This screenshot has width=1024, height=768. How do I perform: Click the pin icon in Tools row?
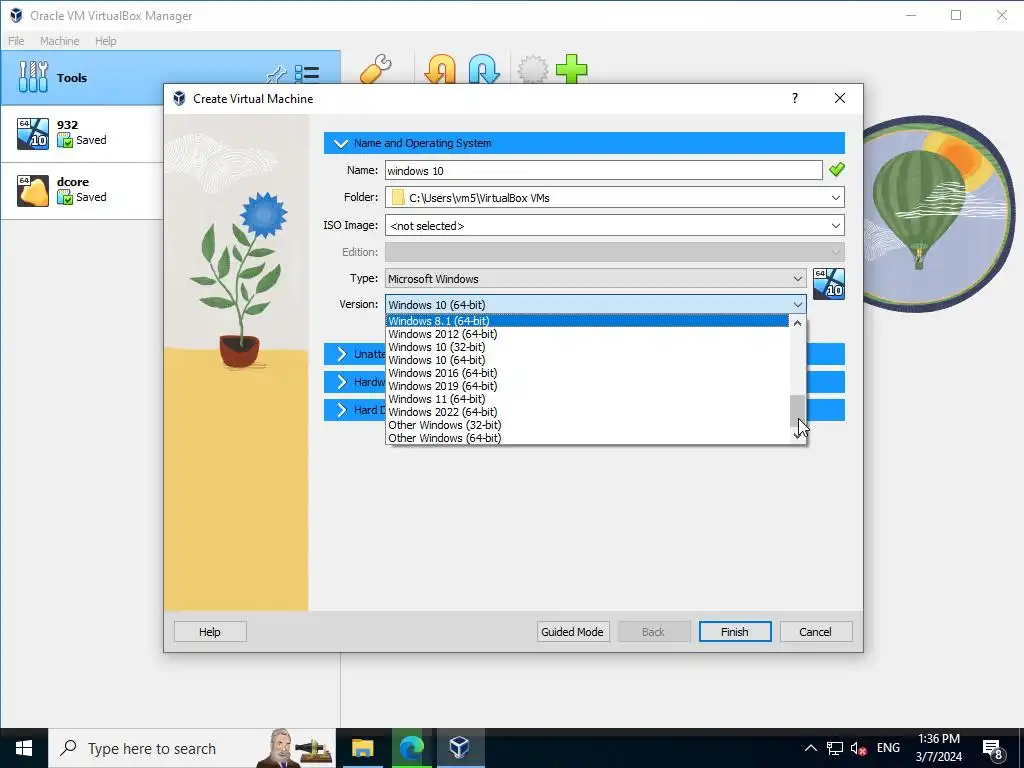277,74
